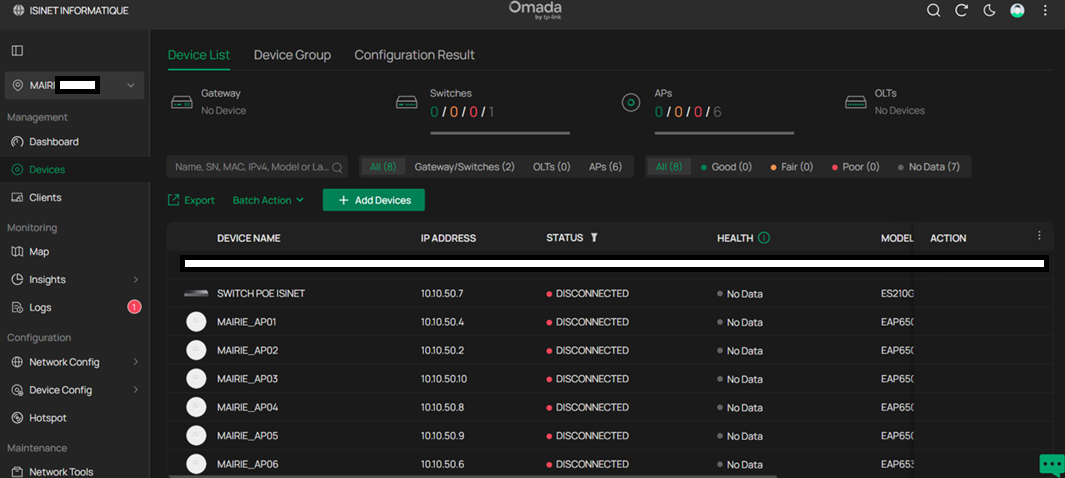Go to Dashboard in sidebar
The height and width of the screenshot is (478, 1065).
coord(54,142)
